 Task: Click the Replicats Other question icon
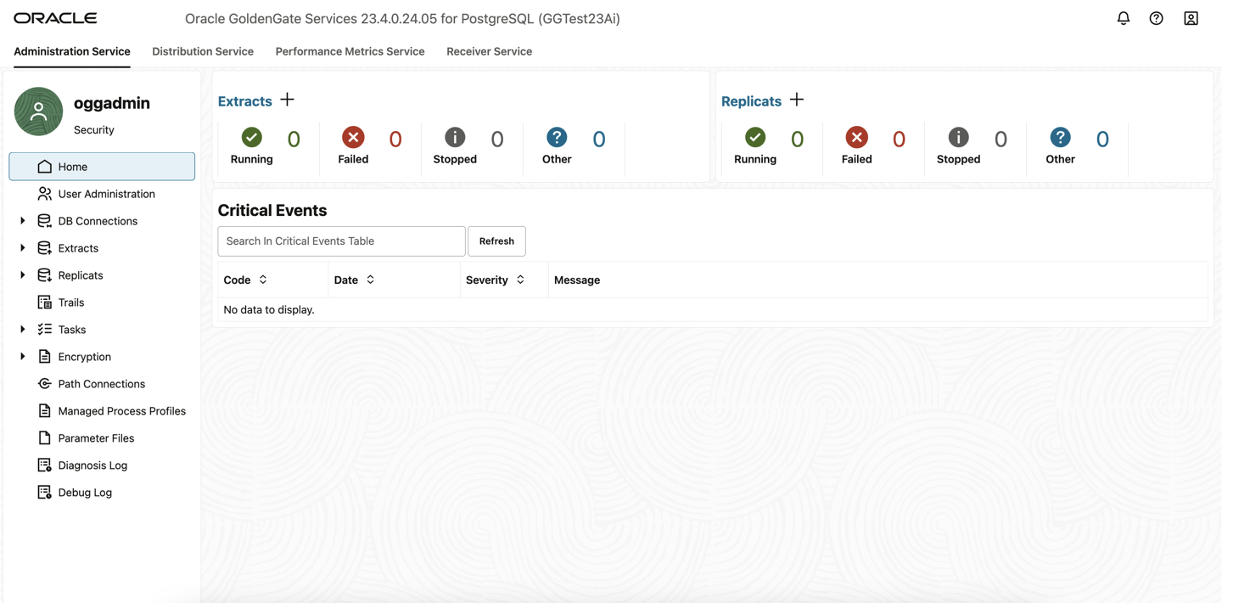(x=1060, y=137)
